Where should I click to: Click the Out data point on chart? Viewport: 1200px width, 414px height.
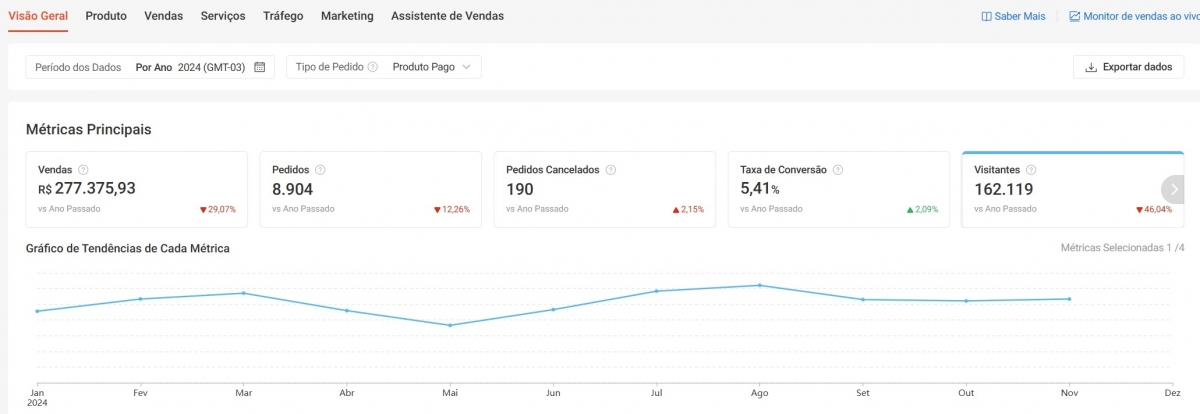tap(966, 301)
